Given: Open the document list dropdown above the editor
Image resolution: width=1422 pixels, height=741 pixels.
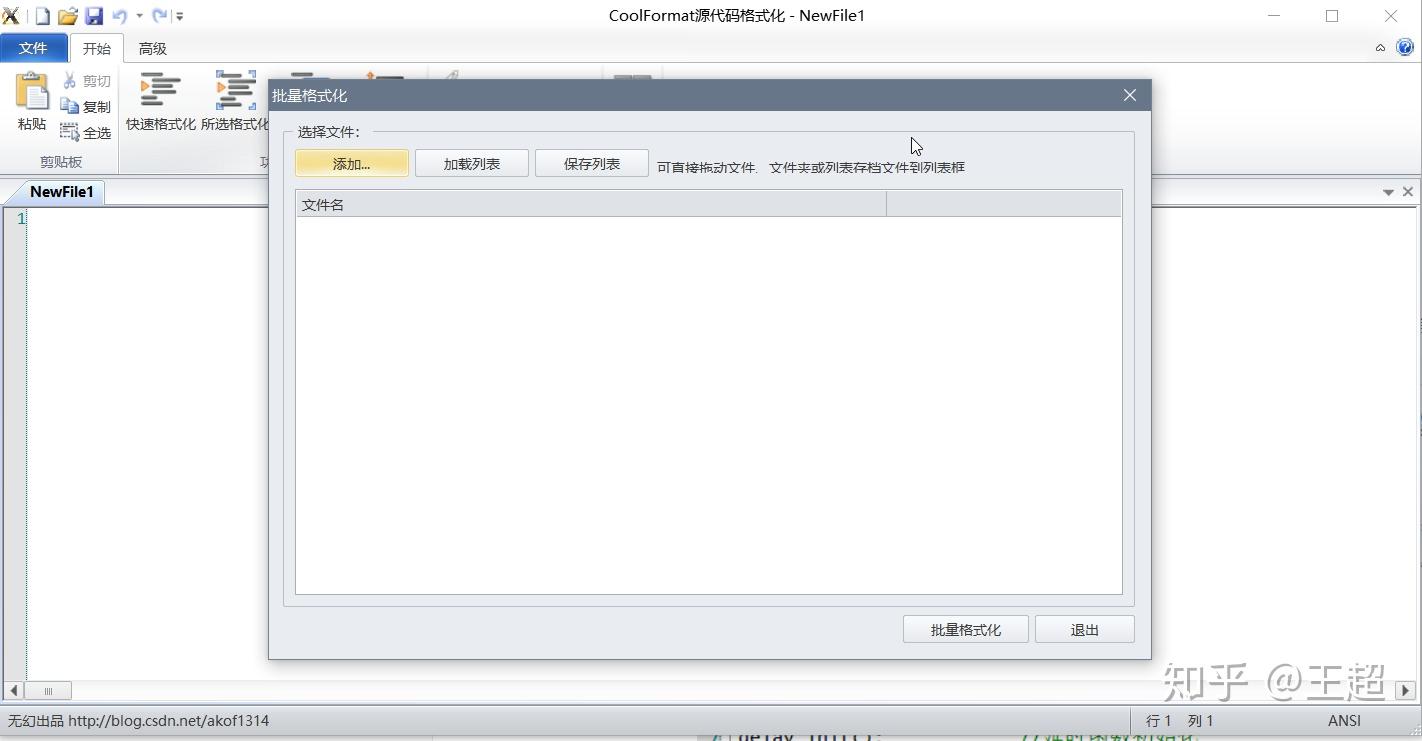Looking at the screenshot, I should [1388, 191].
